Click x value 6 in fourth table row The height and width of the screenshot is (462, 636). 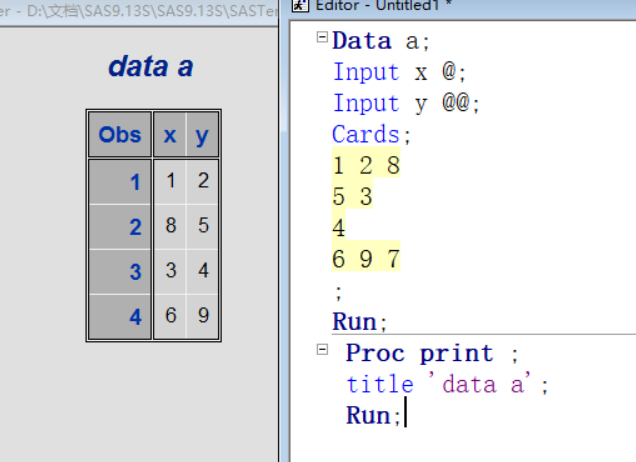point(170,316)
